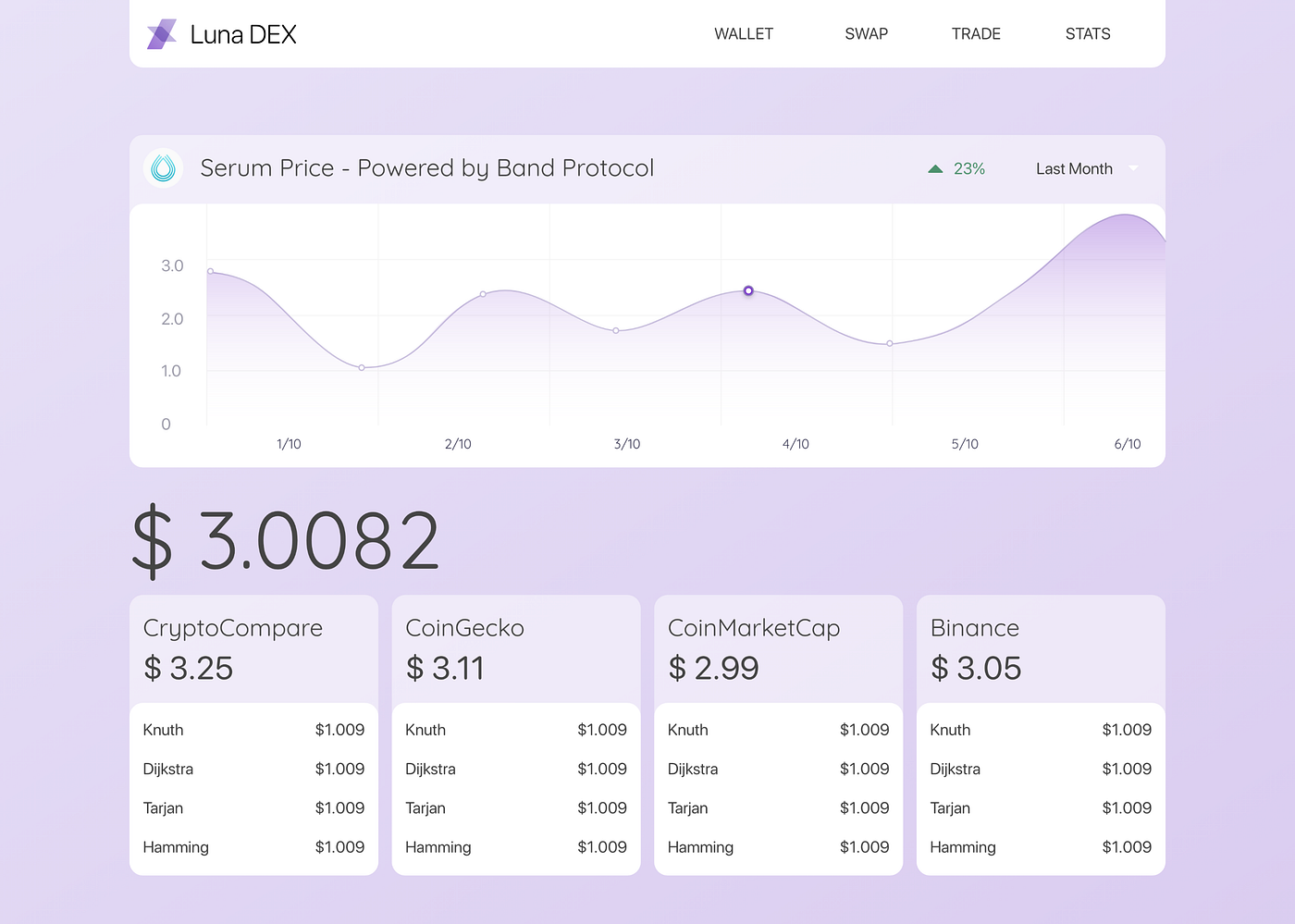Click the Serum droplet token icon

164,167
